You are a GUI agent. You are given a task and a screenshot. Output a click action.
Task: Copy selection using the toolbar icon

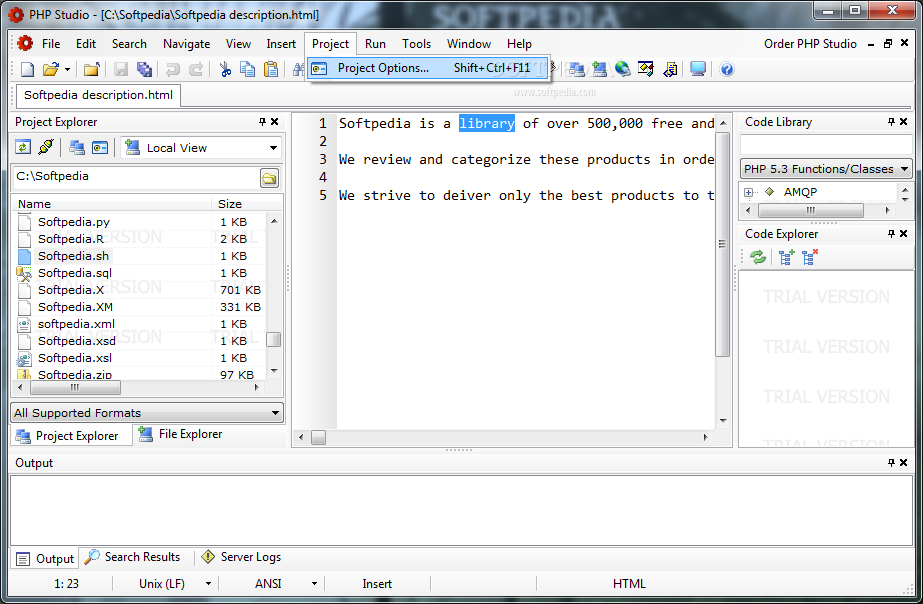(x=248, y=69)
